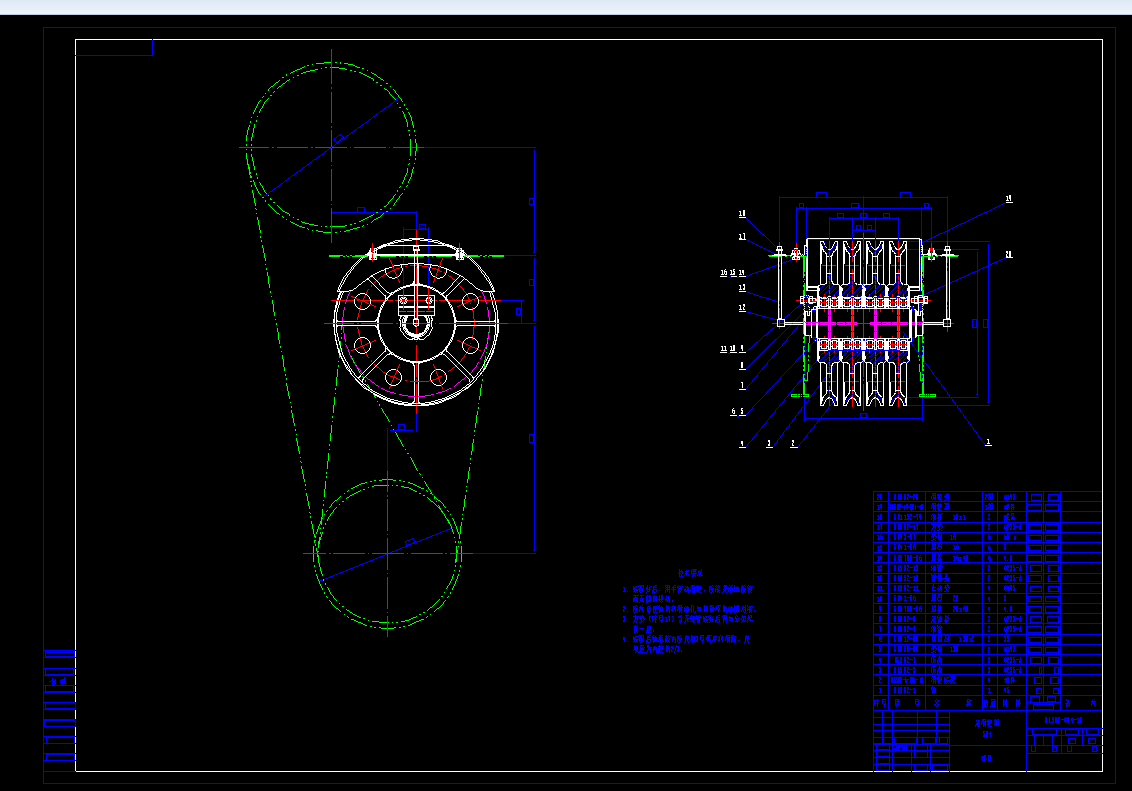Select item number 1 row in the parts list
This screenshot has height=791, width=1132.
(988, 691)
